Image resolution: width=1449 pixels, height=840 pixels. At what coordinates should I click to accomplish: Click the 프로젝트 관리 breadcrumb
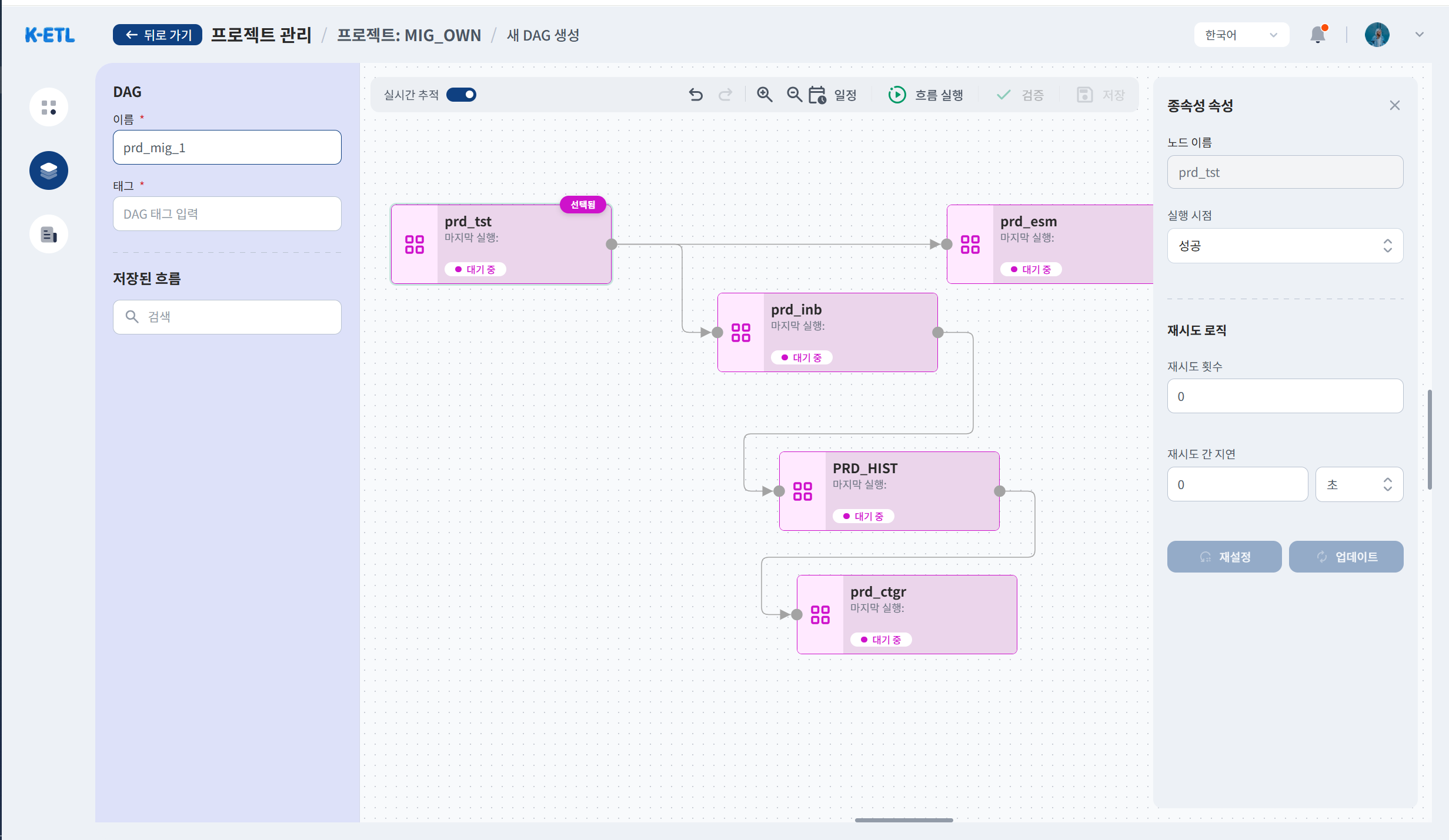click(x=262, y=35)
